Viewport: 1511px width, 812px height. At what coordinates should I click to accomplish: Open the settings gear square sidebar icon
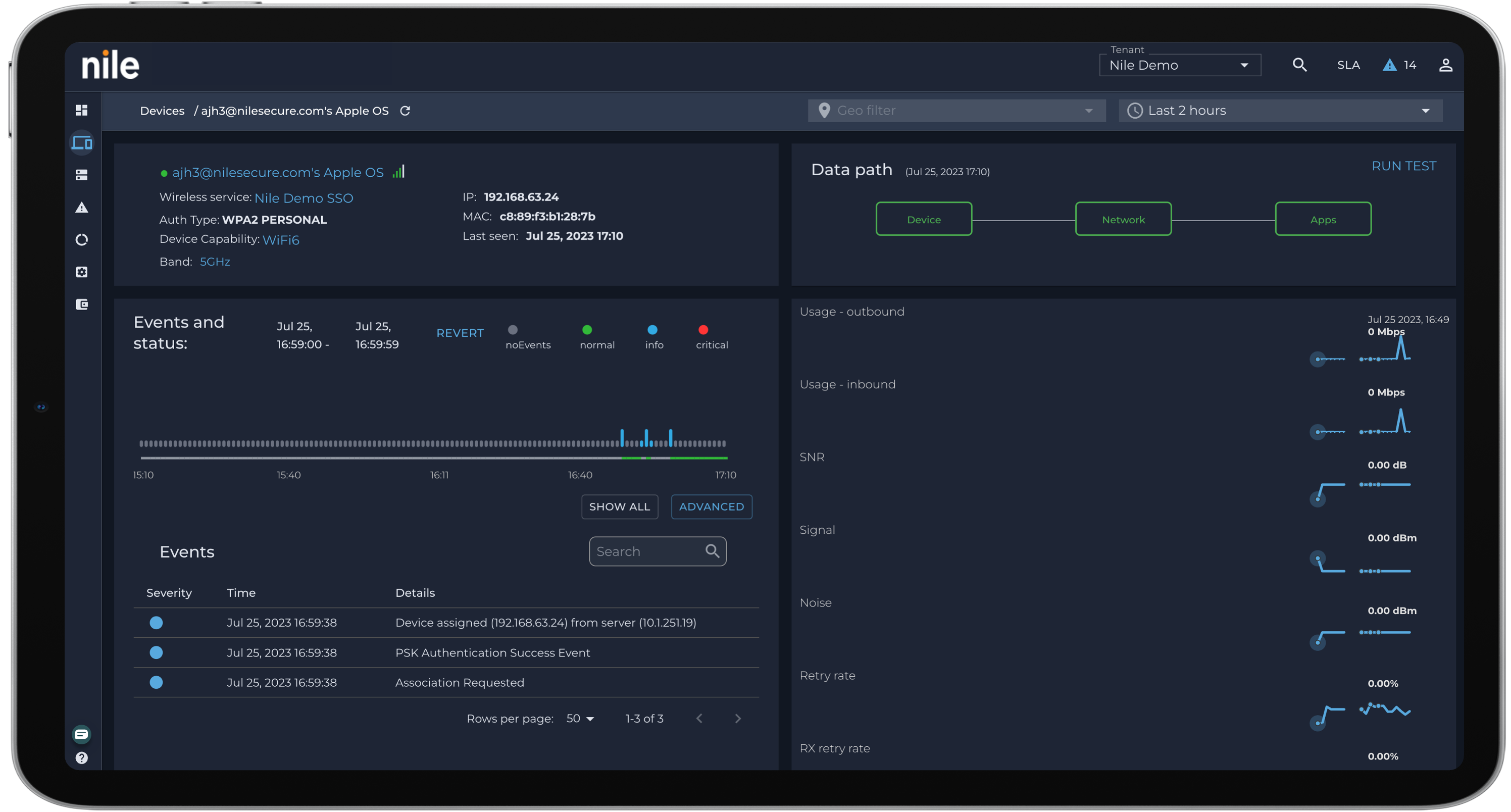pyautogui.click(x=81, y=272)
